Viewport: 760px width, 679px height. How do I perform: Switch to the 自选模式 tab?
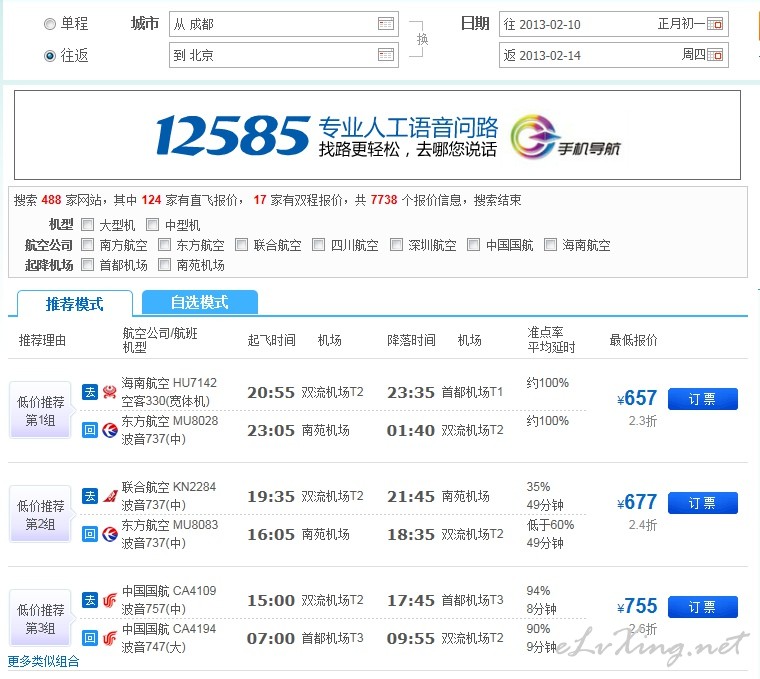click(x=200, y=302)
